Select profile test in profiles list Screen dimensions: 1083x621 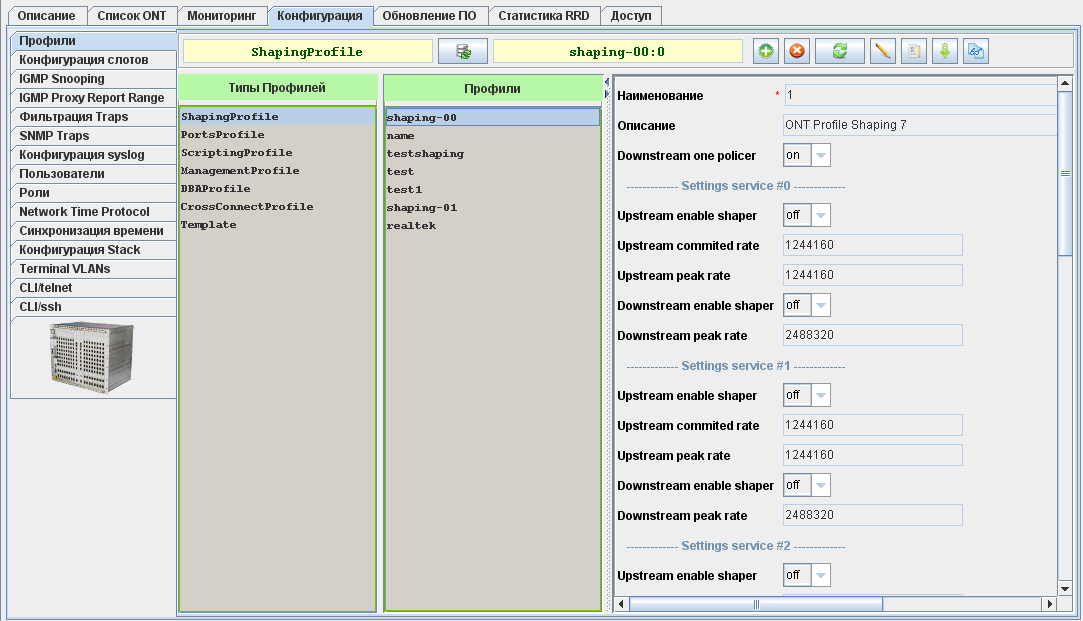pyautogui.click(x=492, y=172)
